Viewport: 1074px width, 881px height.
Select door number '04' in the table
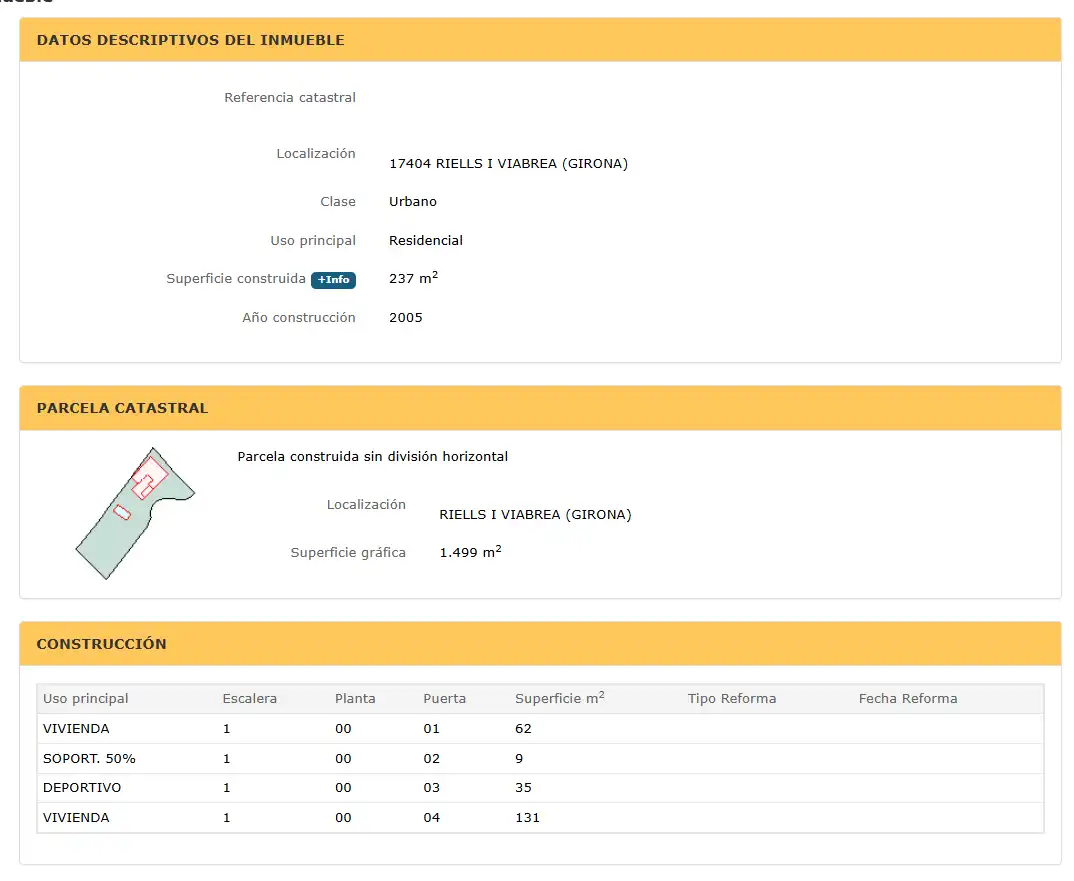pyautogui.click(x=432, y=818)
